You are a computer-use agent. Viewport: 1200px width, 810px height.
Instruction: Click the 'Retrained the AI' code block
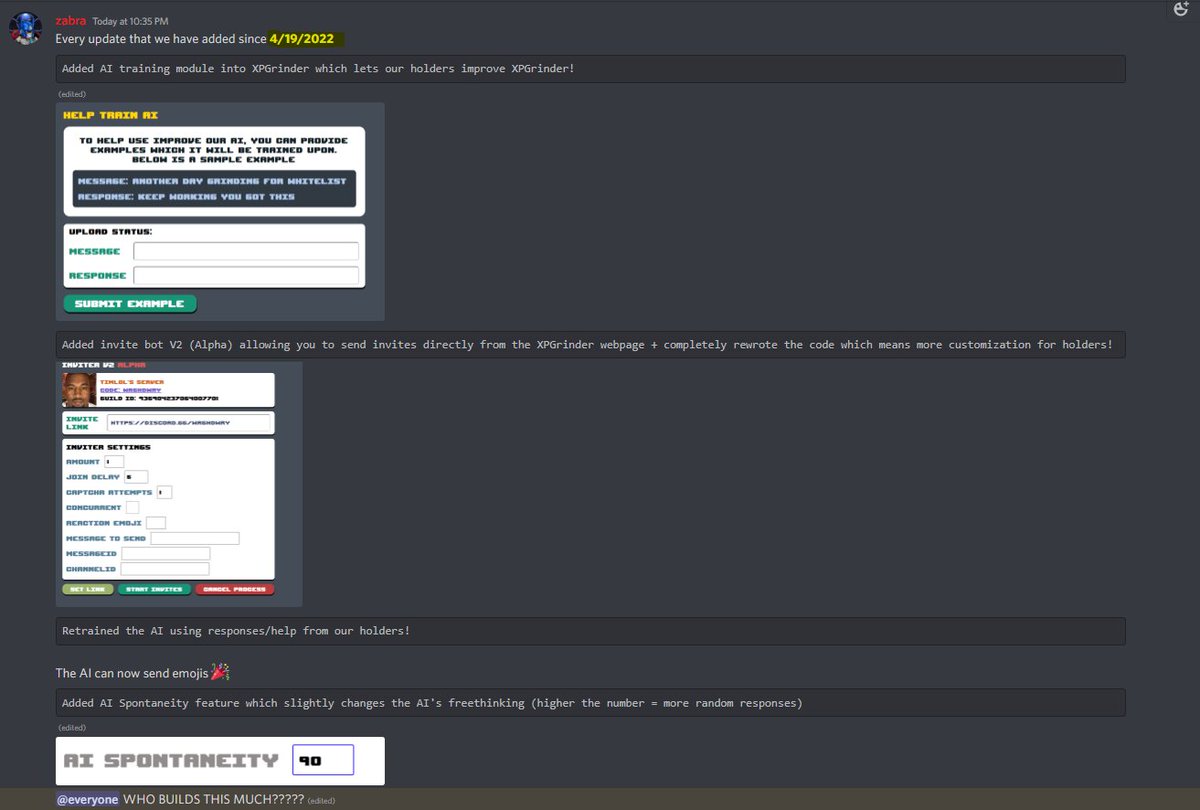[590, 631]
